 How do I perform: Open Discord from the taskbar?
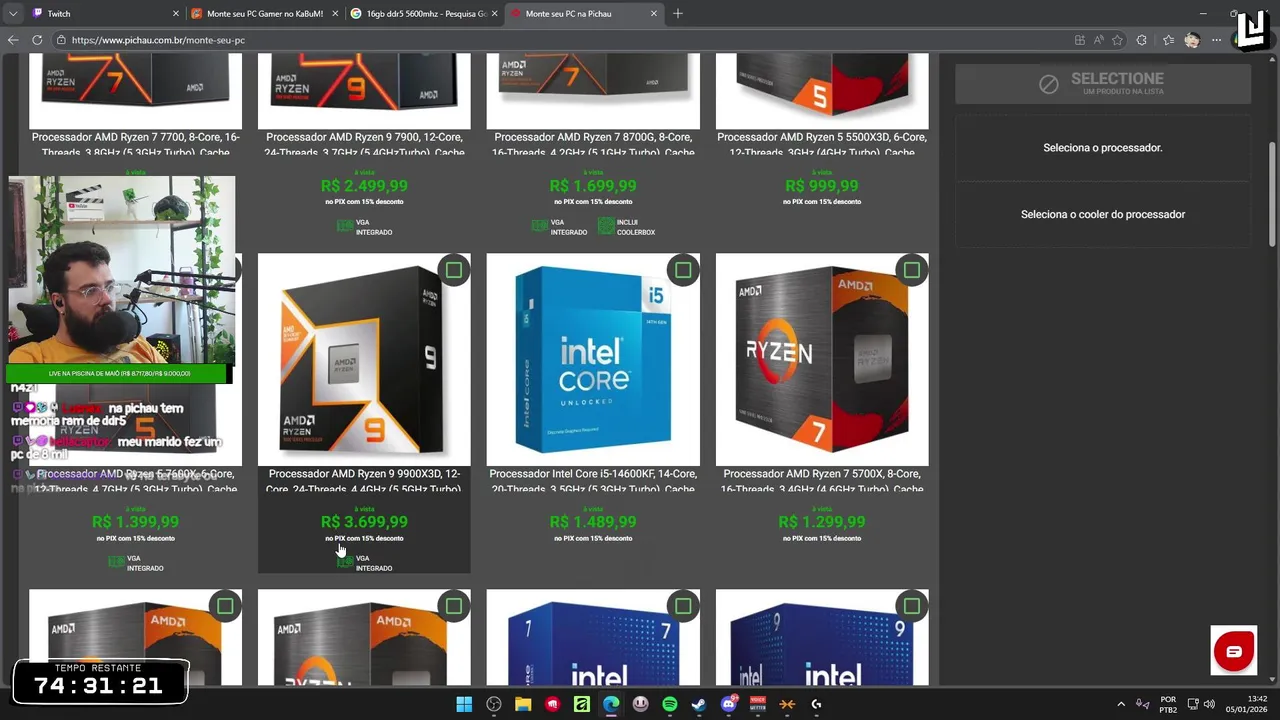pos(729,704)
